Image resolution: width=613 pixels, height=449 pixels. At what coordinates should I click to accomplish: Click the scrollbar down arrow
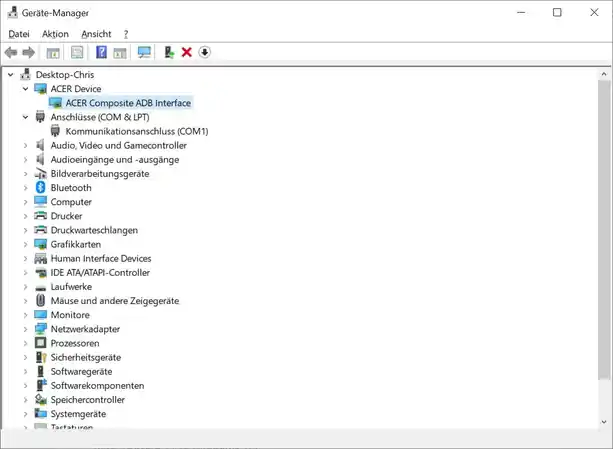pyautogui.click(x=604, y=422)
